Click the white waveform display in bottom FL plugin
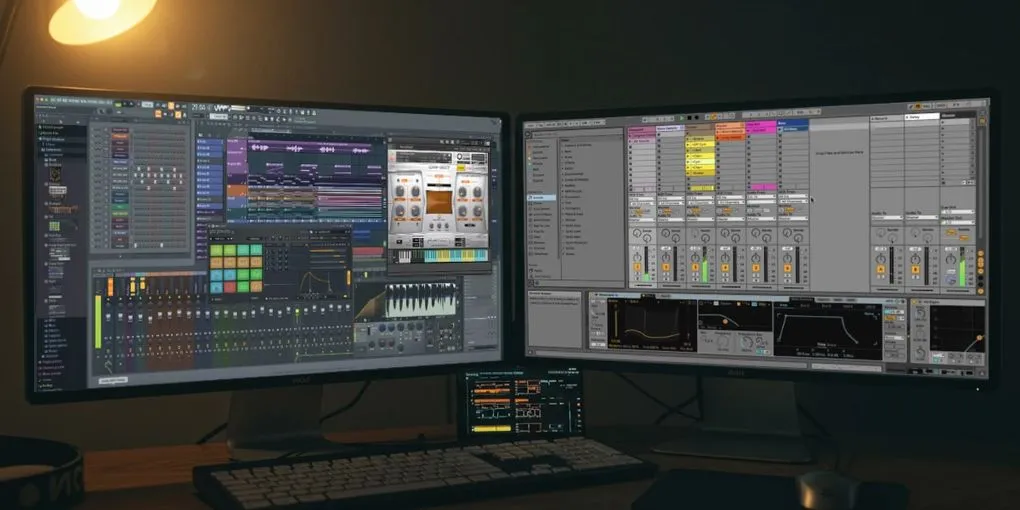 [x=421, y=300]
